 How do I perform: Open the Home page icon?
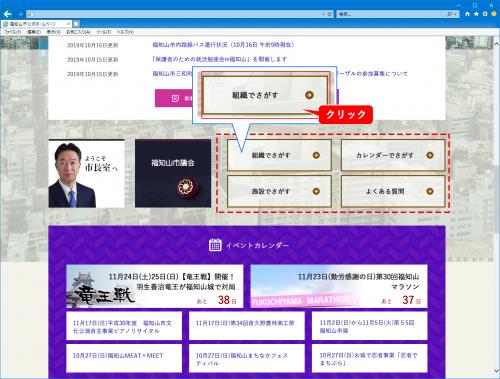click(x=467, y=14)
